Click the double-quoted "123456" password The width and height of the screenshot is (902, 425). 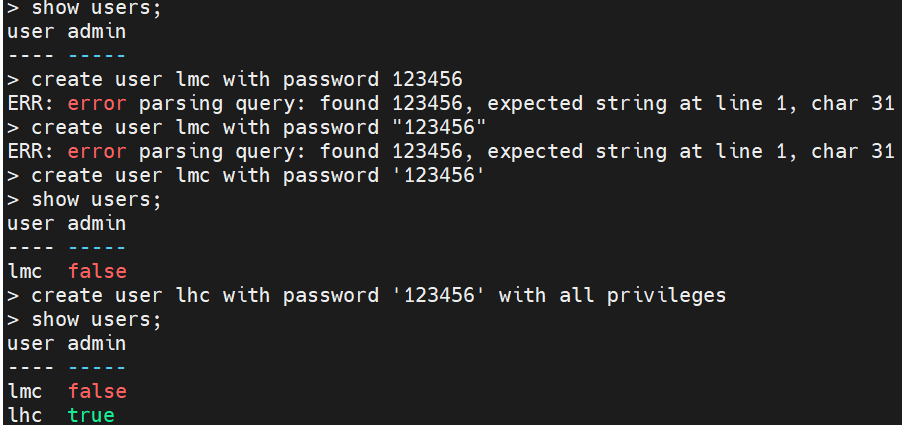point(439,128)
